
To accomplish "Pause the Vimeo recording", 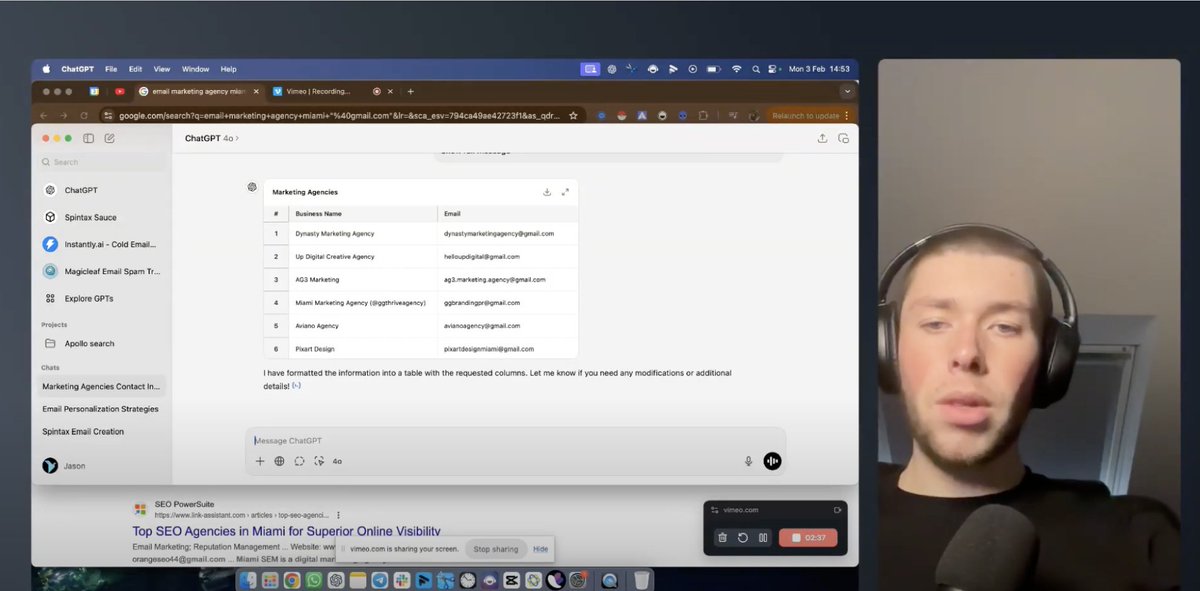I will pos(763,537).
